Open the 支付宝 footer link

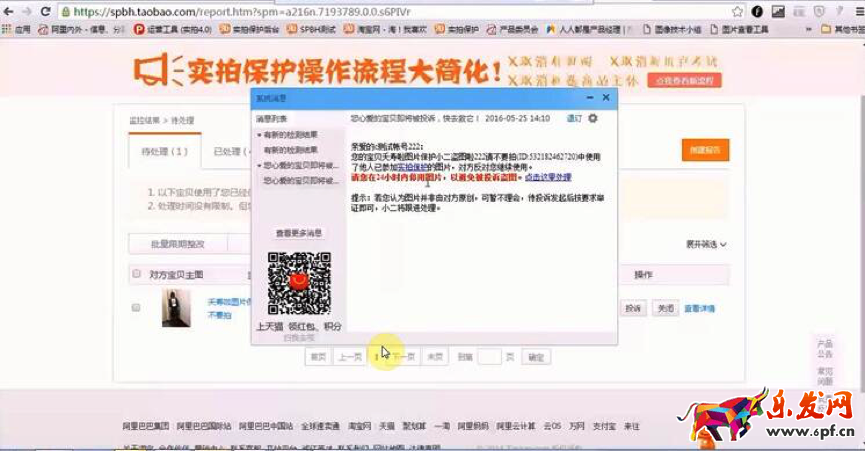tap(604, 426)
